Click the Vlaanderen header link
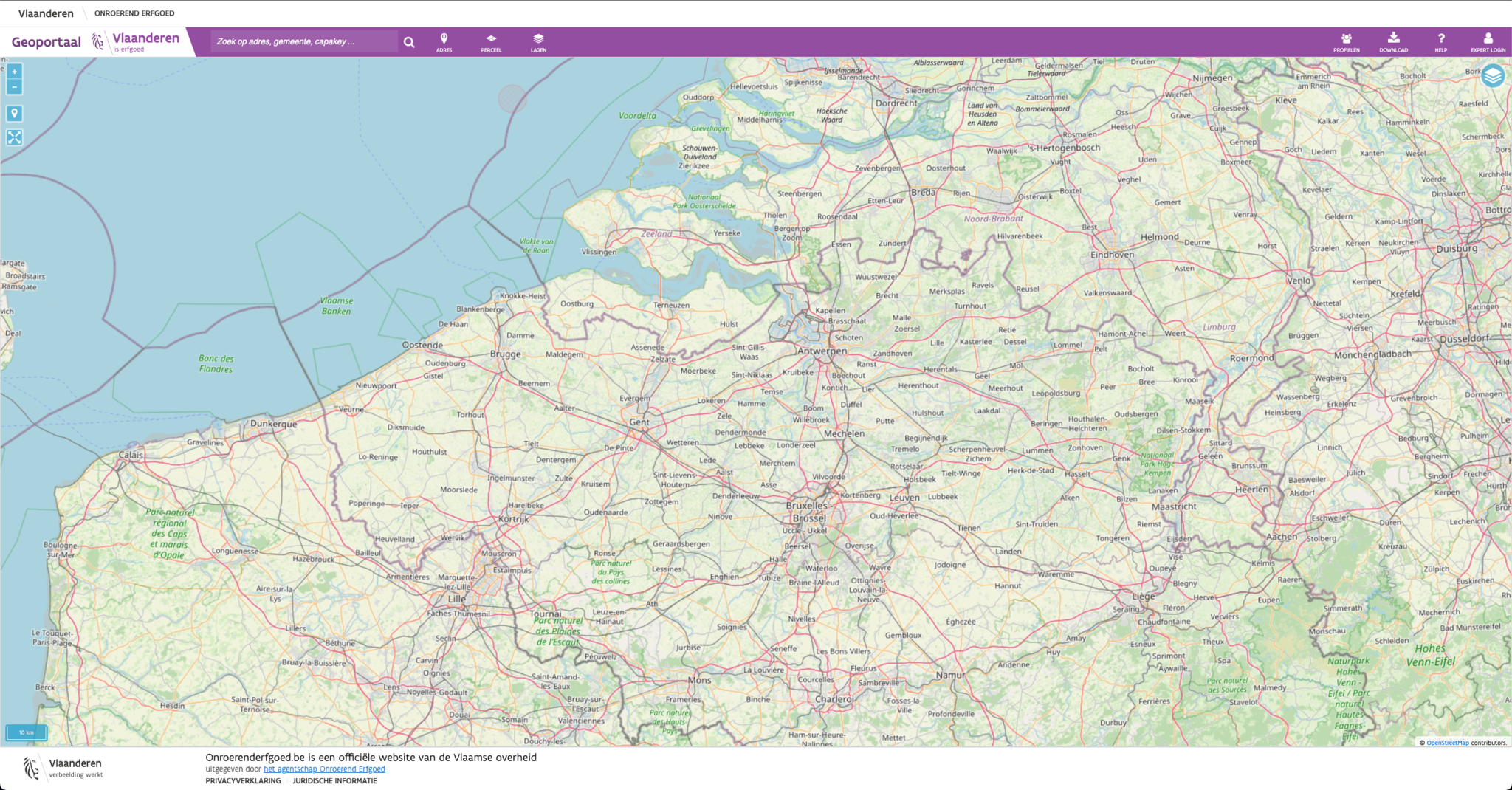The width and height of the screenshot is (1512, 790). 46,13
